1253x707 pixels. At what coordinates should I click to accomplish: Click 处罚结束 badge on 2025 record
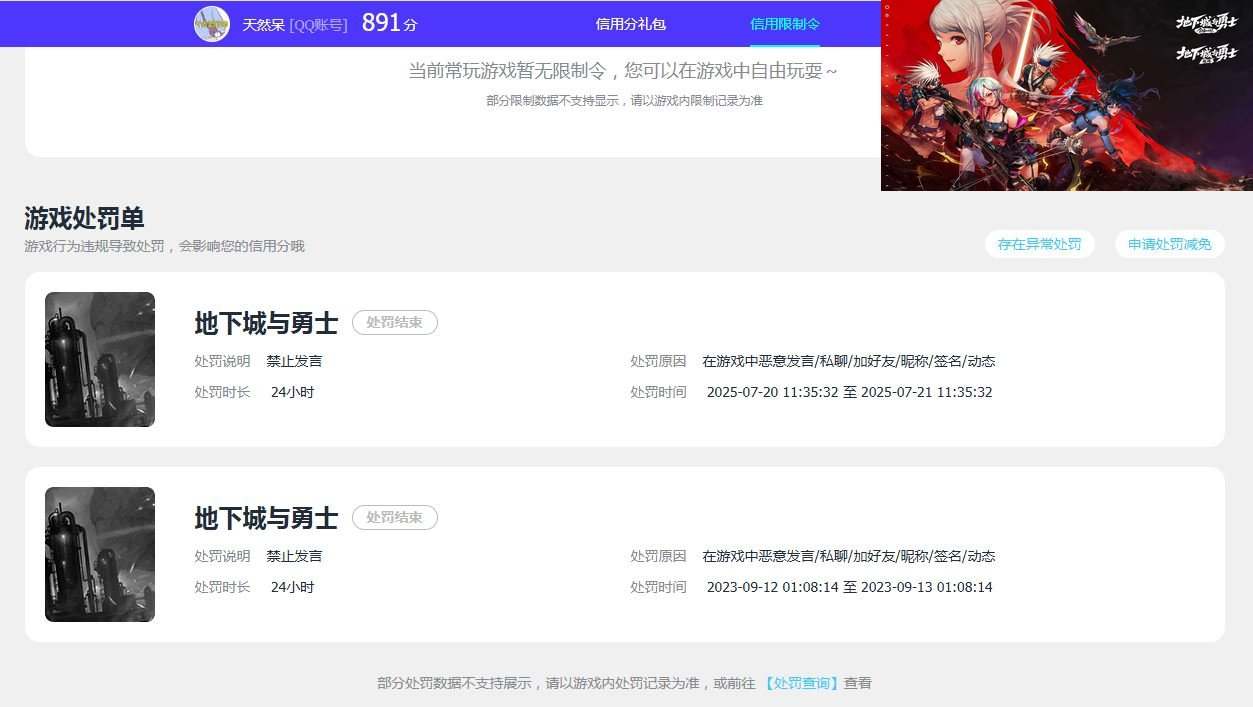(395, 323)
